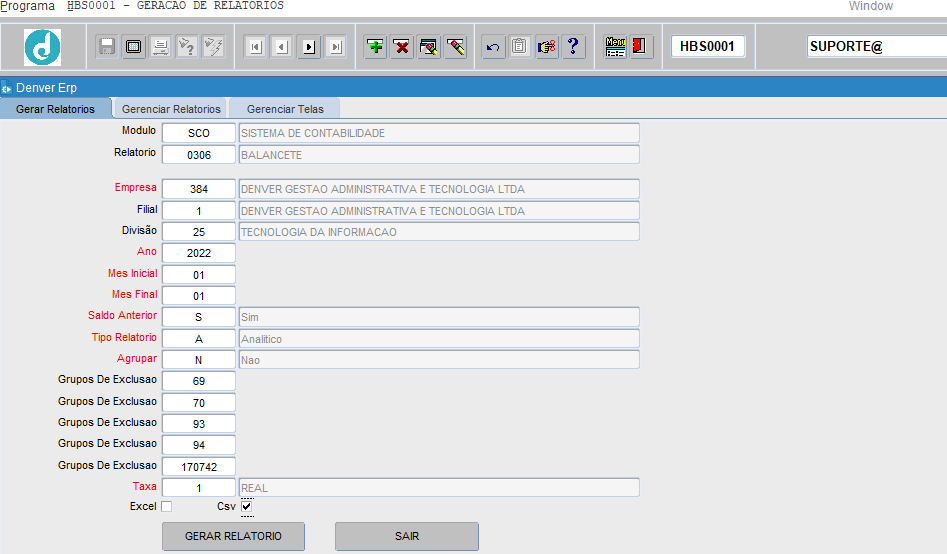Open the Window menu

(870, 6)
